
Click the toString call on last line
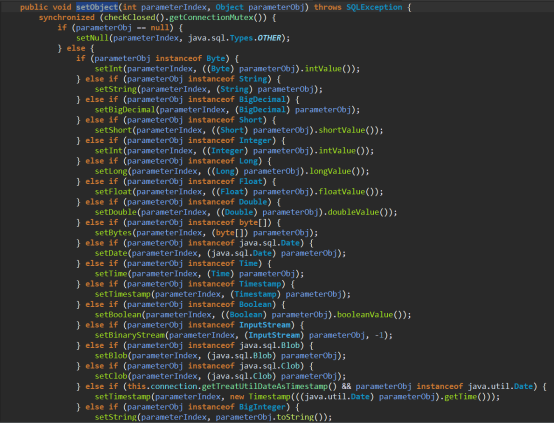(295, 417)
